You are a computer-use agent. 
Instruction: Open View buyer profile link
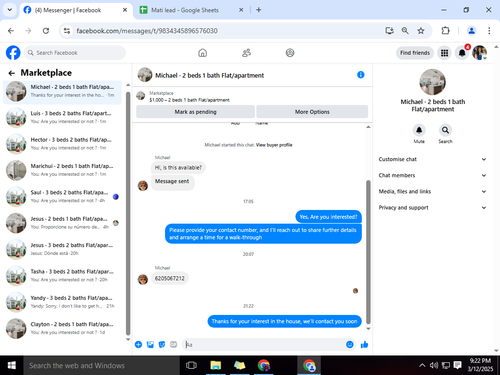pyautogui.click(x=274, y=145)
